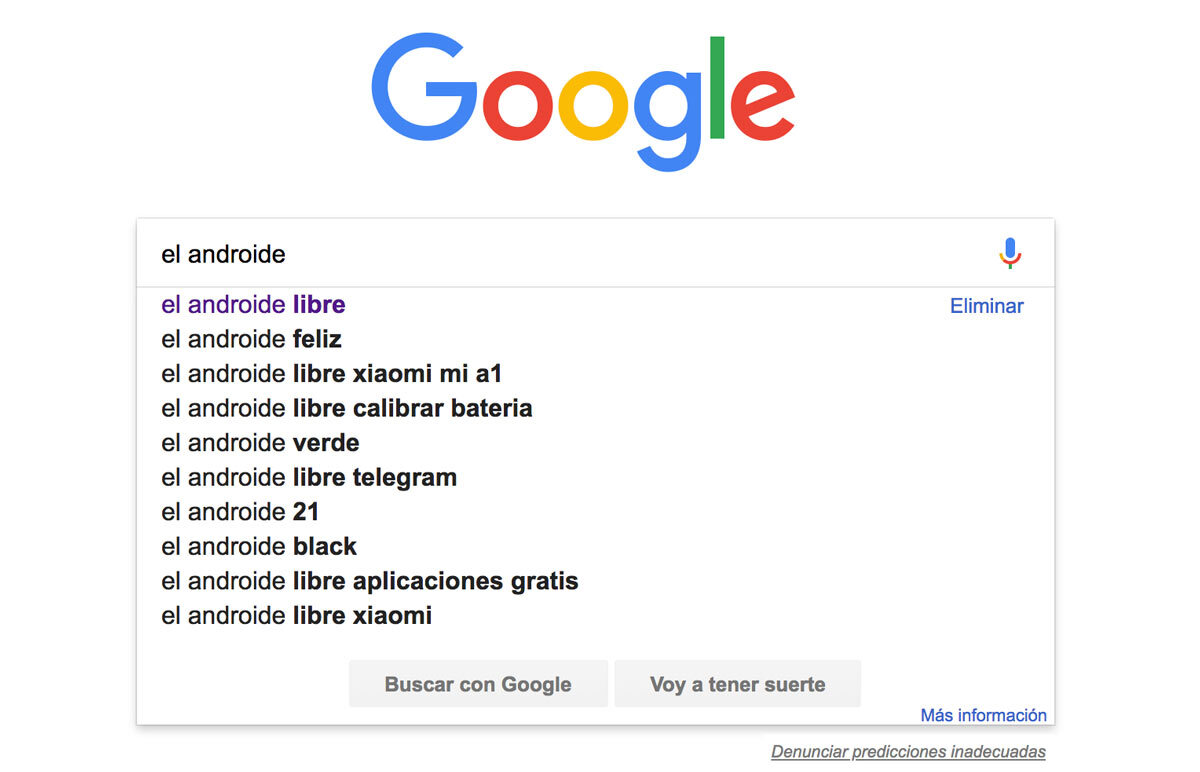Pick suggestion "el androide libre xiaomi mi a1"

331,374
